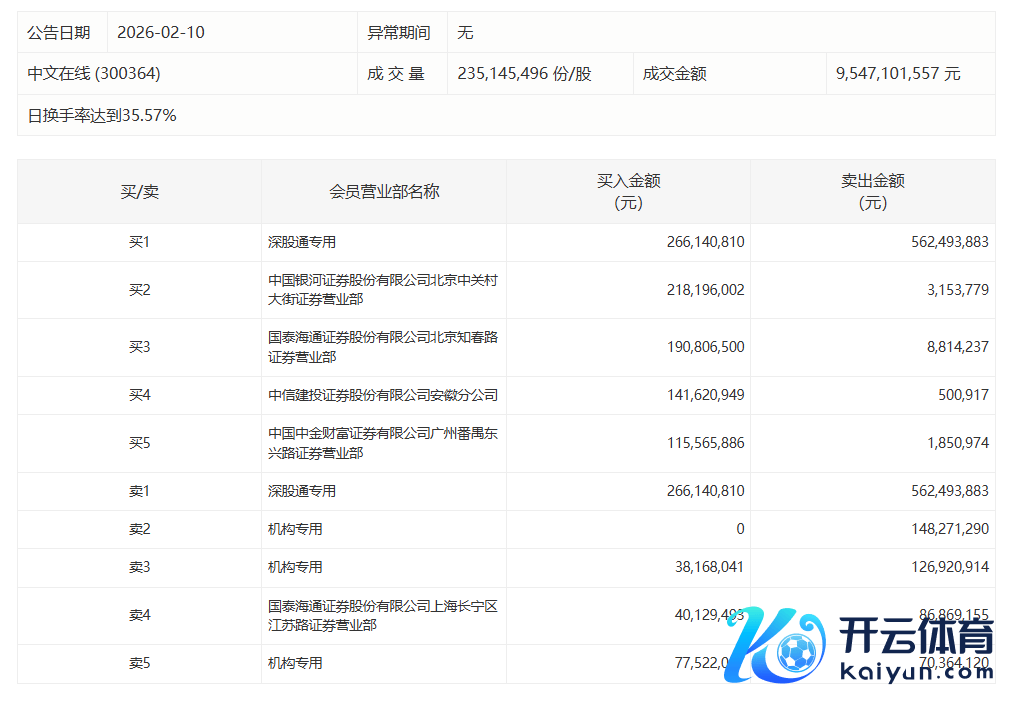
Task: Click the 买/卖 column header
Action: 139,192
